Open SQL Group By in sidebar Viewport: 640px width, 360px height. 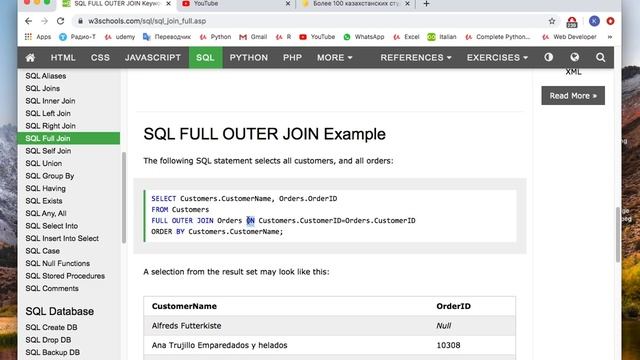tap(49, 176)
